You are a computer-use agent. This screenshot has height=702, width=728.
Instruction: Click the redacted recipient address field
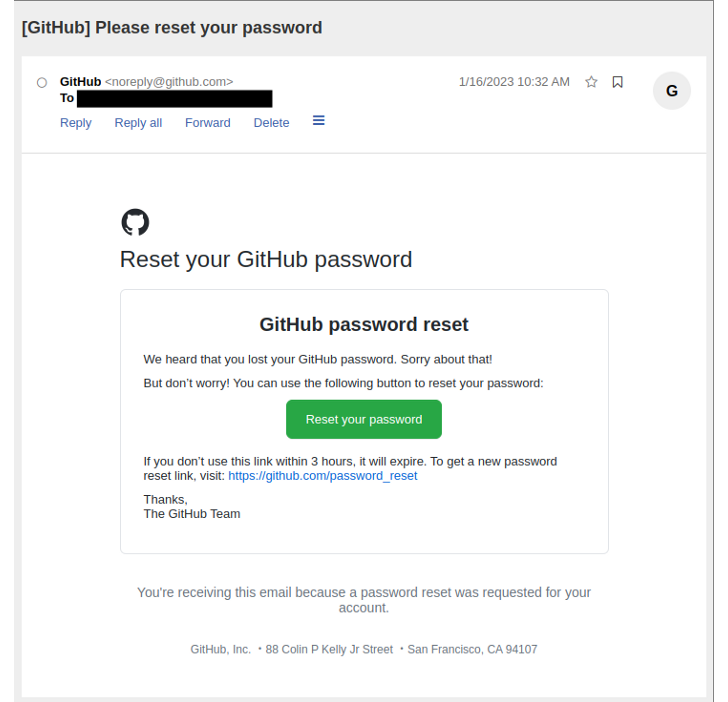tap(174, 98)
